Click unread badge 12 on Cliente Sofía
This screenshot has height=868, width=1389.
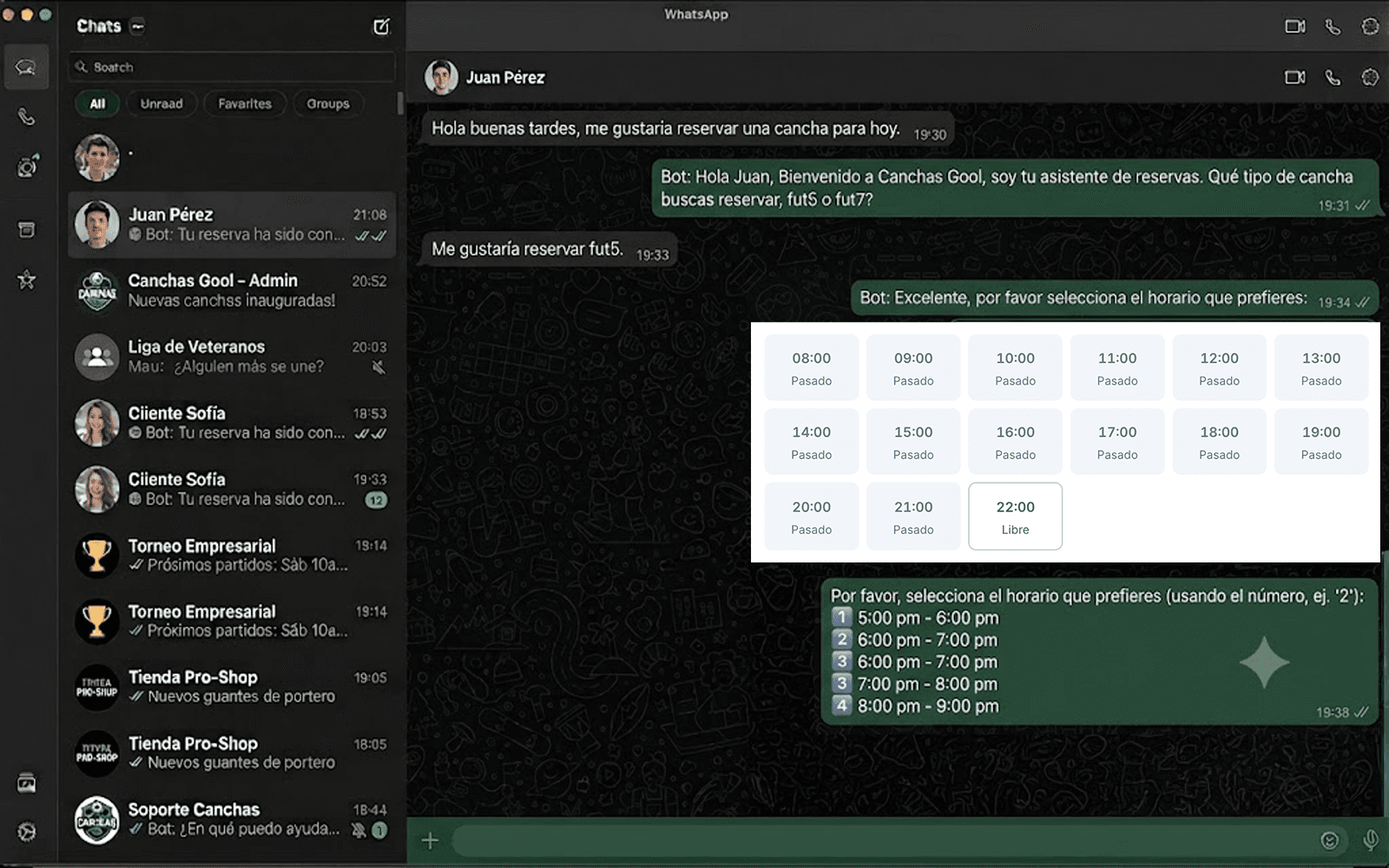click(376, 500)
